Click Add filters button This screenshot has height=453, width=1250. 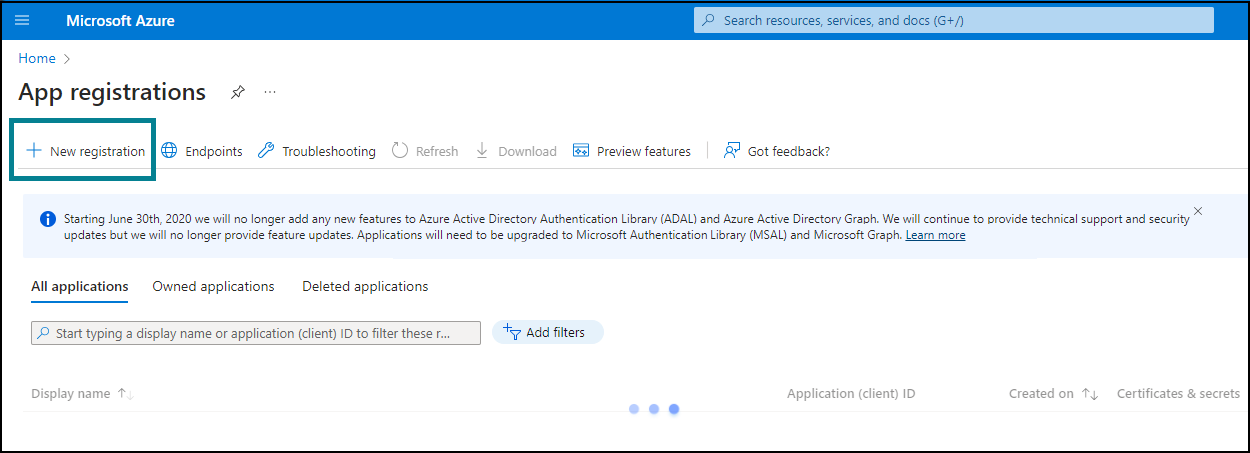point(548,332)
